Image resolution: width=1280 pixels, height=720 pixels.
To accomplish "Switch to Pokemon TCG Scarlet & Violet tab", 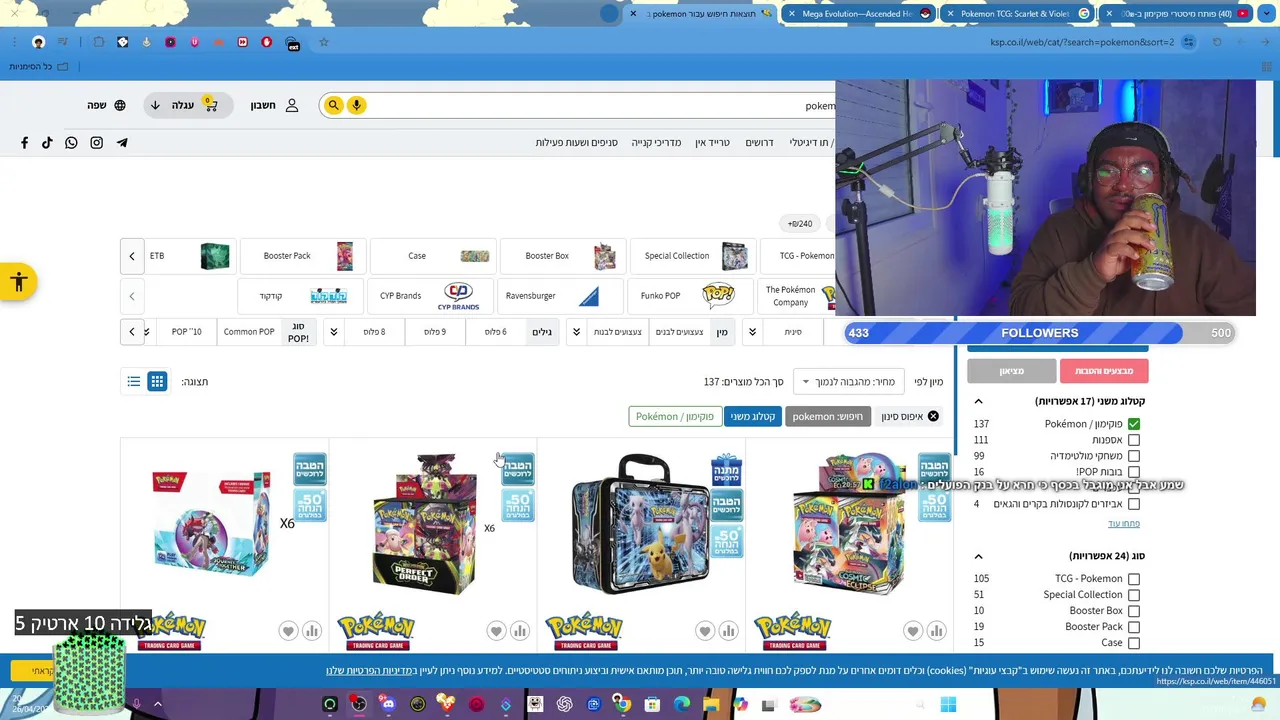I will [x=1019, y=14].
